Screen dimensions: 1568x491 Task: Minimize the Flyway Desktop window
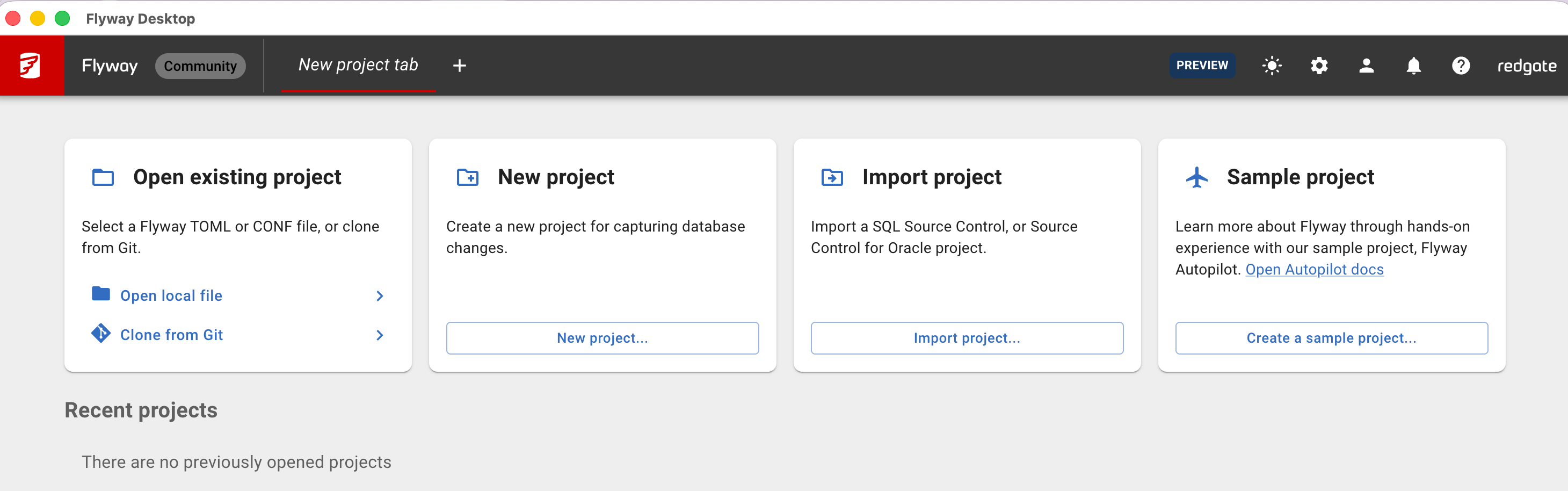pos(38,18)
